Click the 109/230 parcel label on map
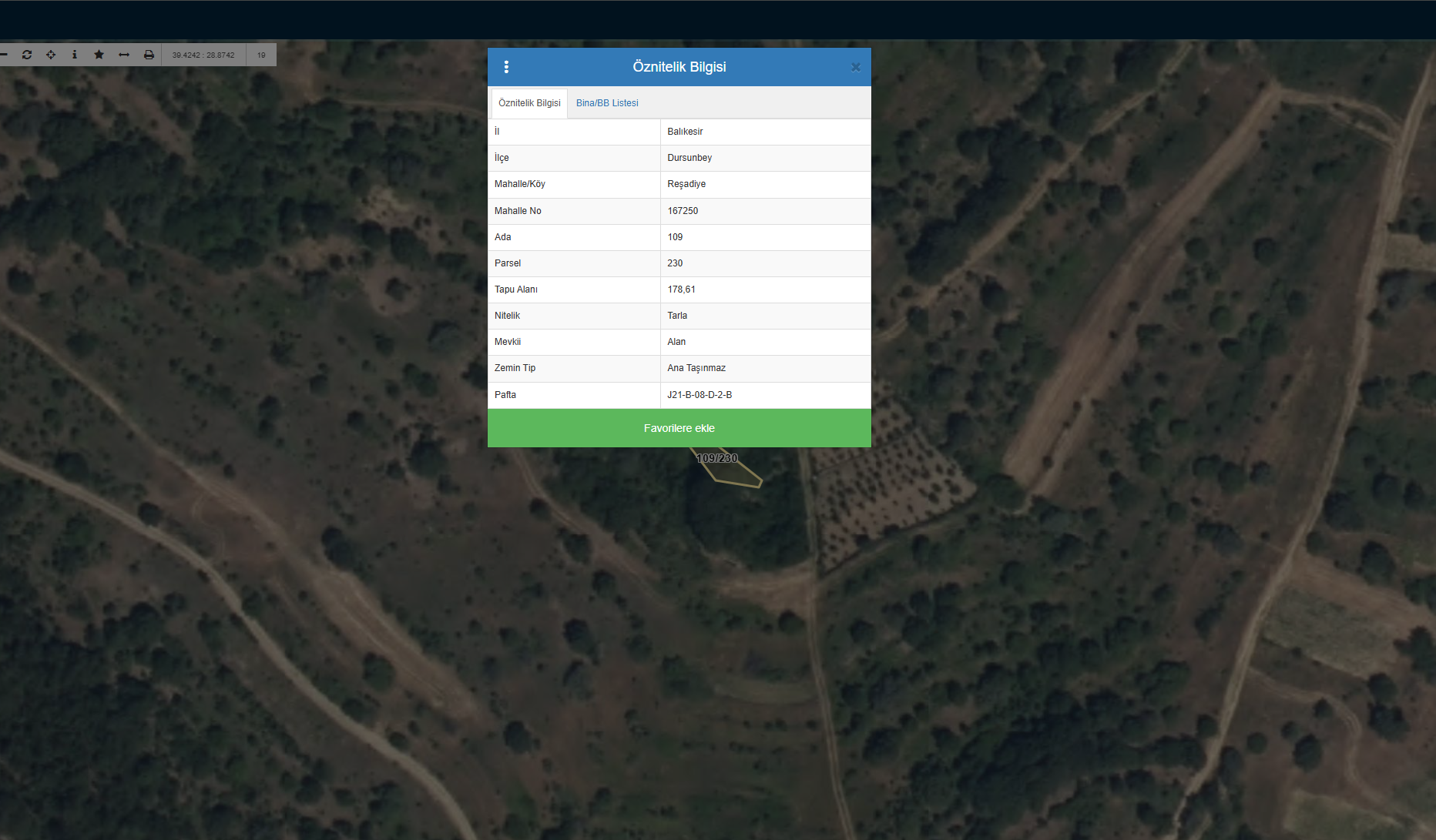Viewport: 1436px width, 840px height. click(717, 458)
